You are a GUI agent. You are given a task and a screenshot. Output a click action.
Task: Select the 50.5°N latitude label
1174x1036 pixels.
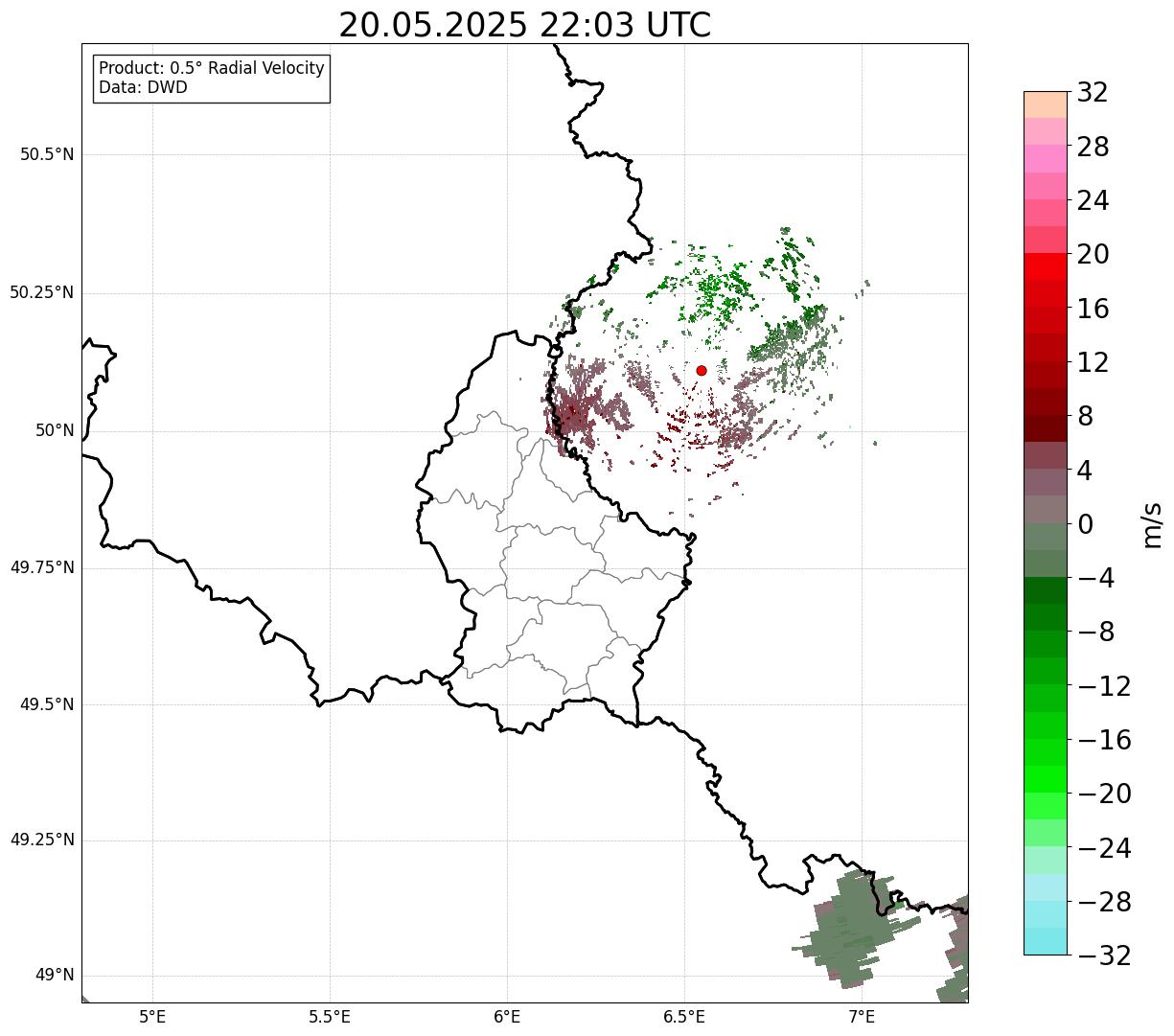(47, 154)
